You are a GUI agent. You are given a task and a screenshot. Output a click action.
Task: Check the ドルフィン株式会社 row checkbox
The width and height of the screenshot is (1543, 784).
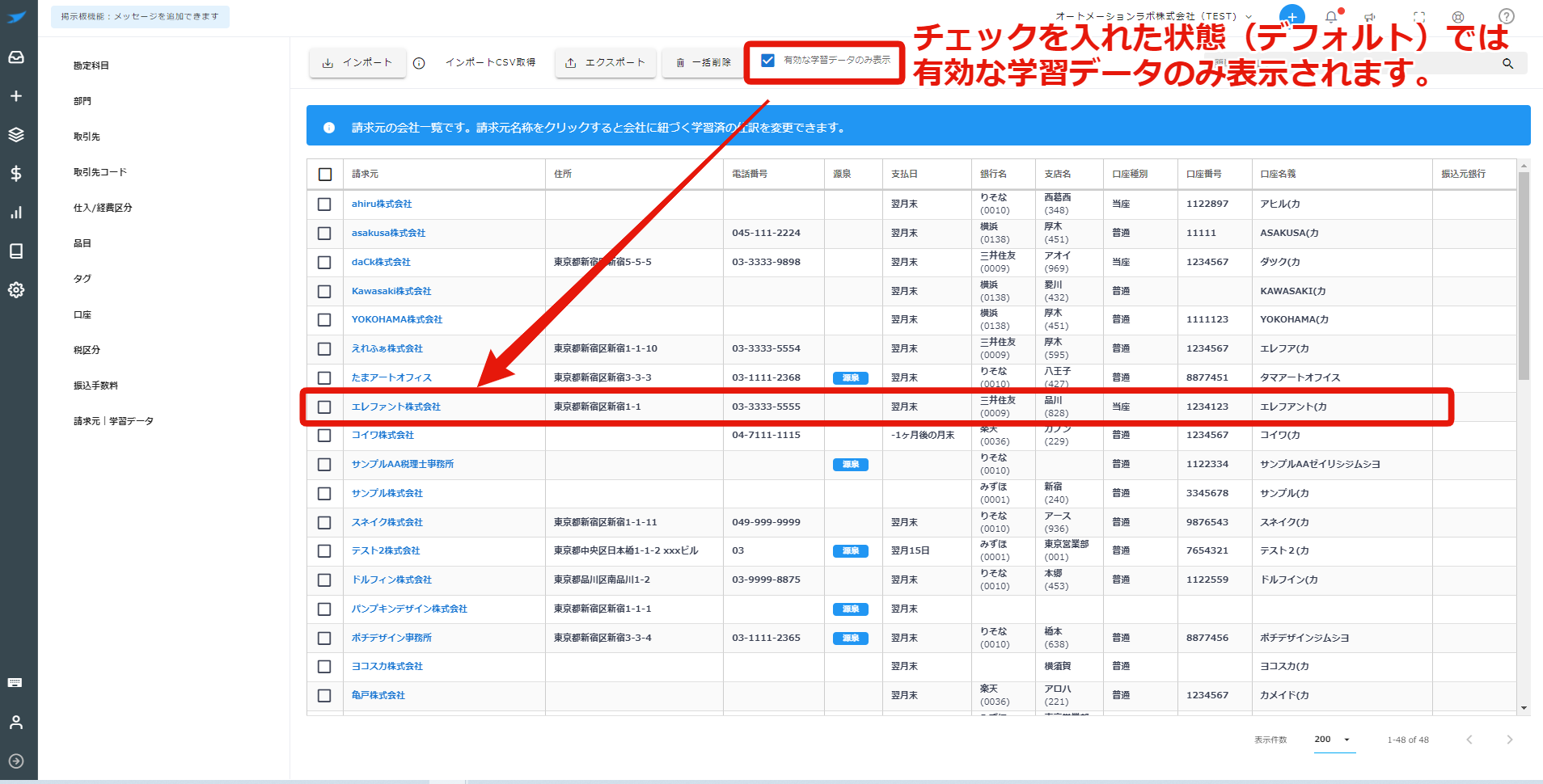click(324, 580)
